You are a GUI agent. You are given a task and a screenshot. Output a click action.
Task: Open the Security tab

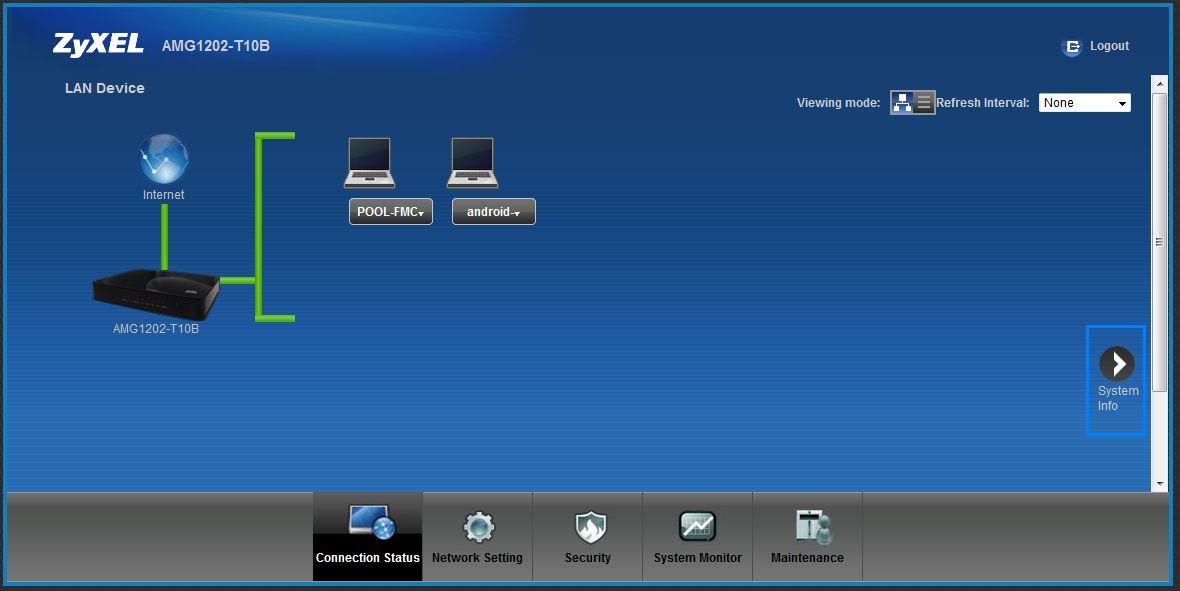point(587,537)
